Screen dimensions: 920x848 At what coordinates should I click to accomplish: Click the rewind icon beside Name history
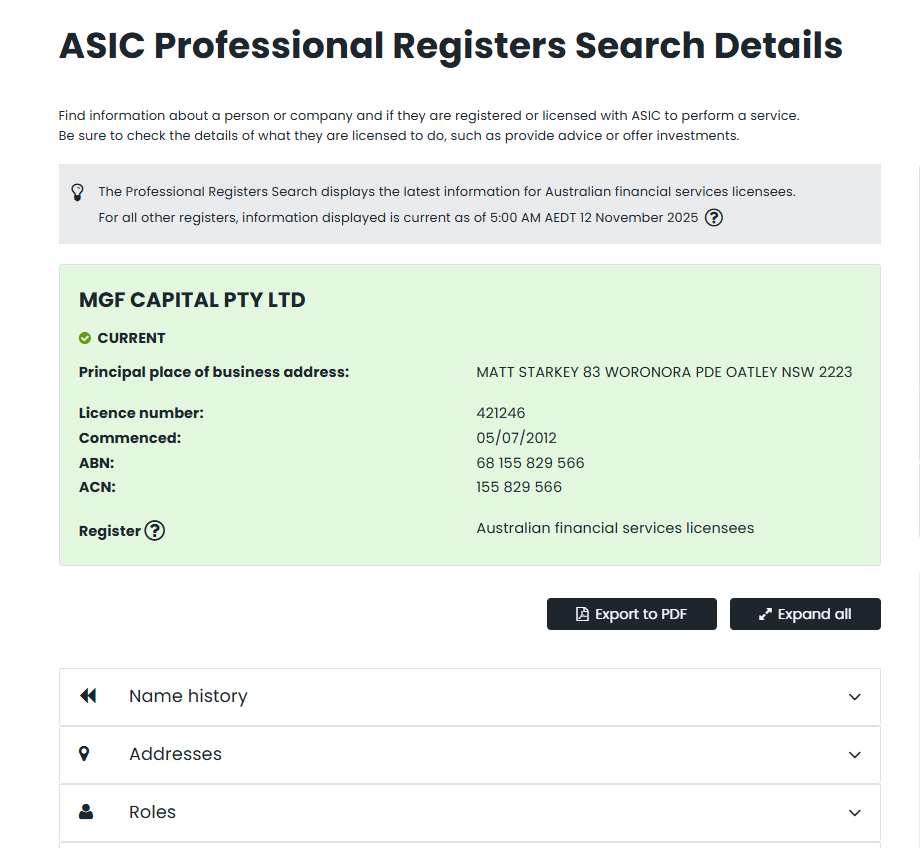tap(88, 696)
